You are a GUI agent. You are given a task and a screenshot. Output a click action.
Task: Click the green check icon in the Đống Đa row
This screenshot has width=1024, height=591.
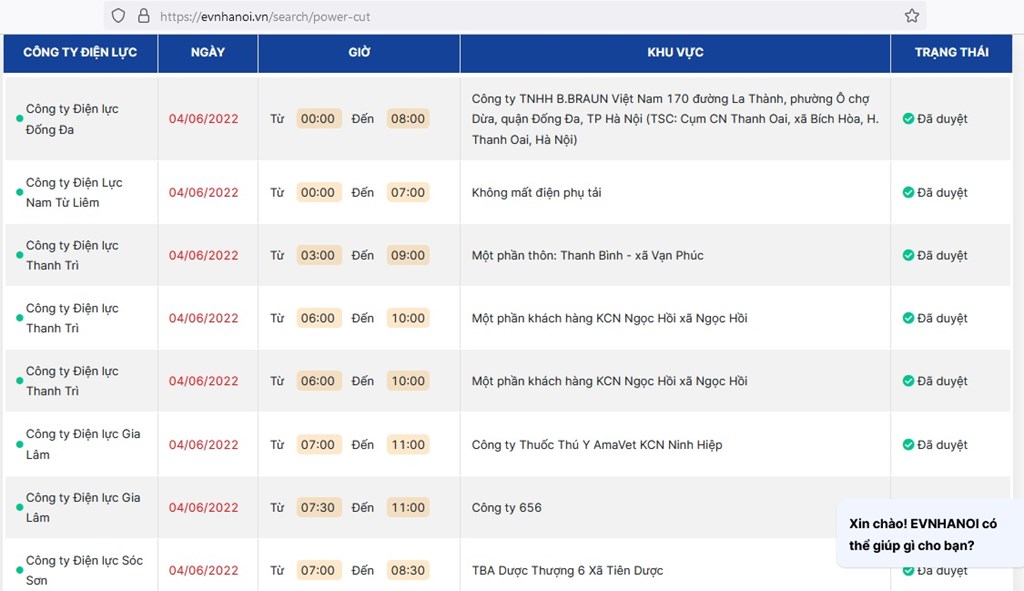pyautogui.click(x=908, y=119)
